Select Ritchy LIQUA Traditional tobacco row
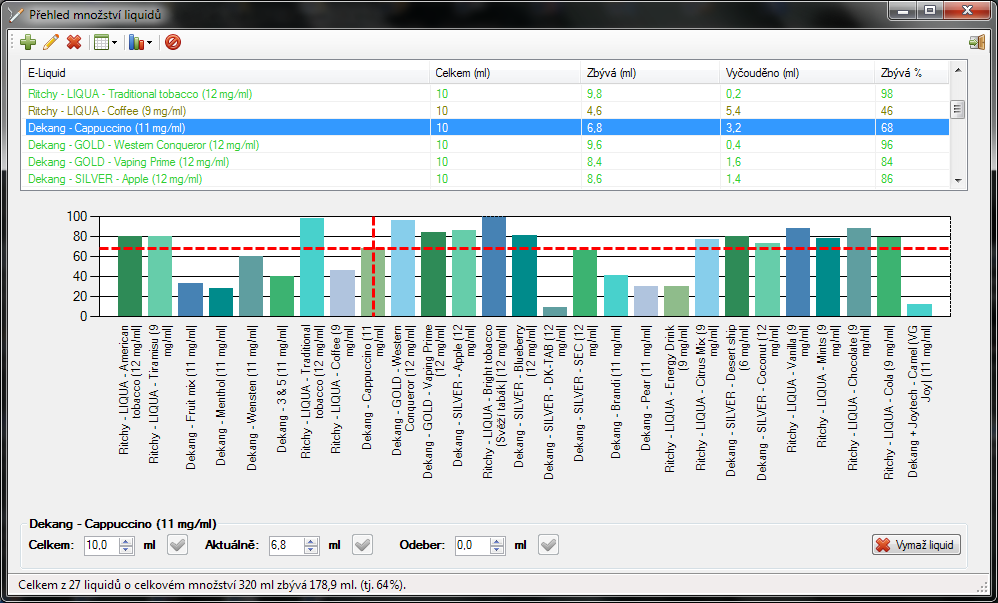998x603 pixels. (x=487, y=94)
